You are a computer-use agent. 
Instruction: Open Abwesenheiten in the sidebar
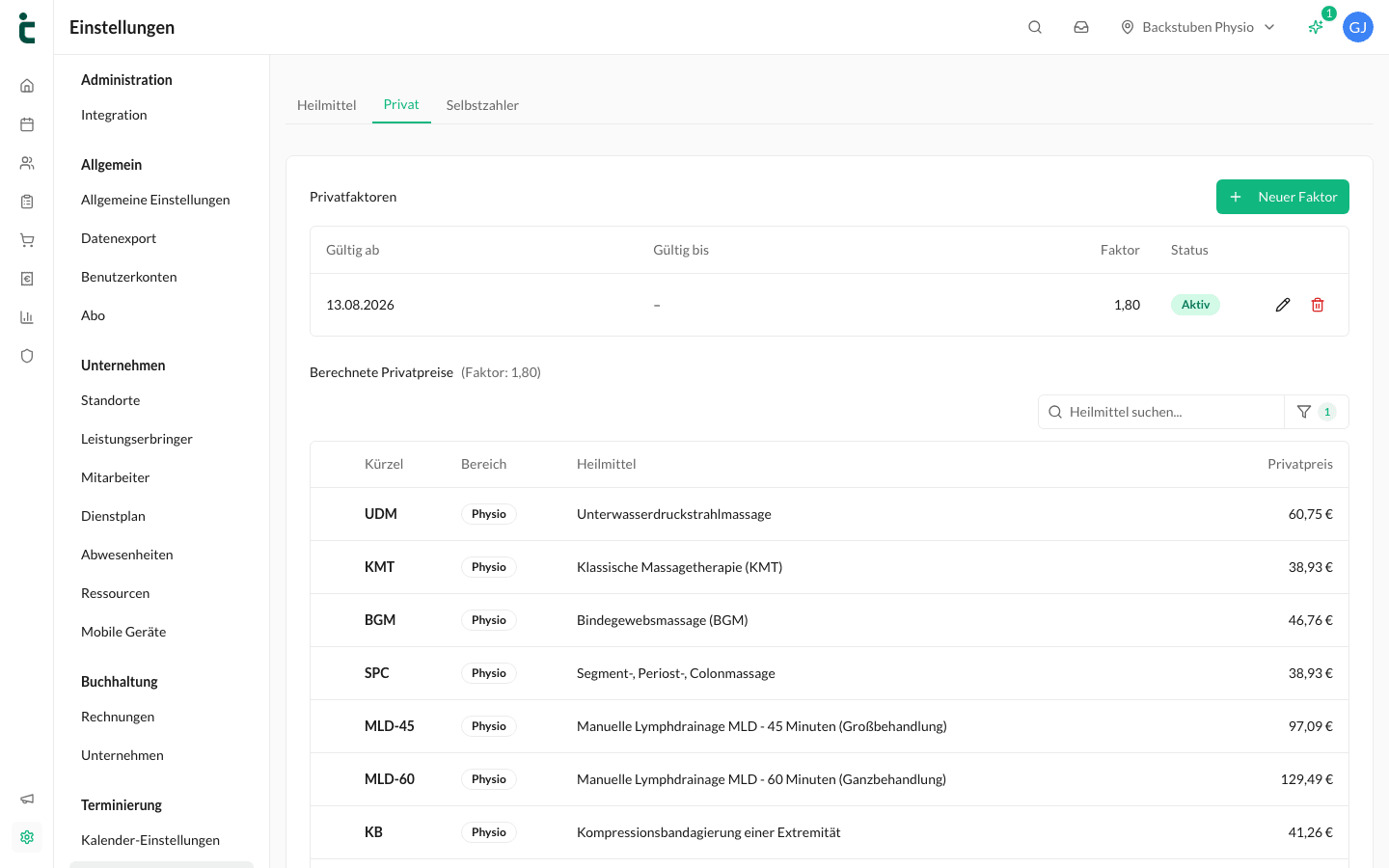127,555
